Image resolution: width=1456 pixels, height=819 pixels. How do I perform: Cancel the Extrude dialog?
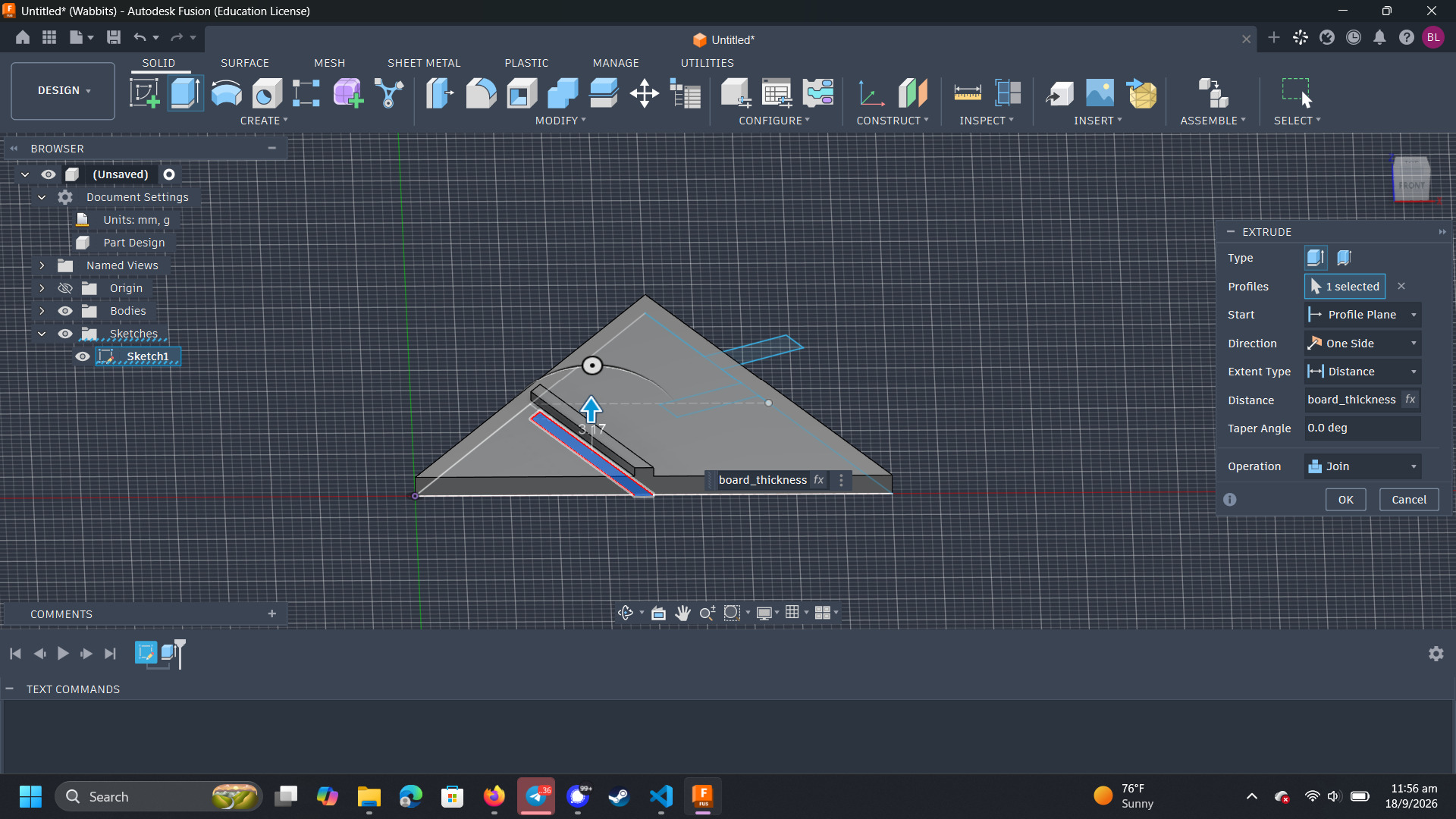tap(1409, 500)
